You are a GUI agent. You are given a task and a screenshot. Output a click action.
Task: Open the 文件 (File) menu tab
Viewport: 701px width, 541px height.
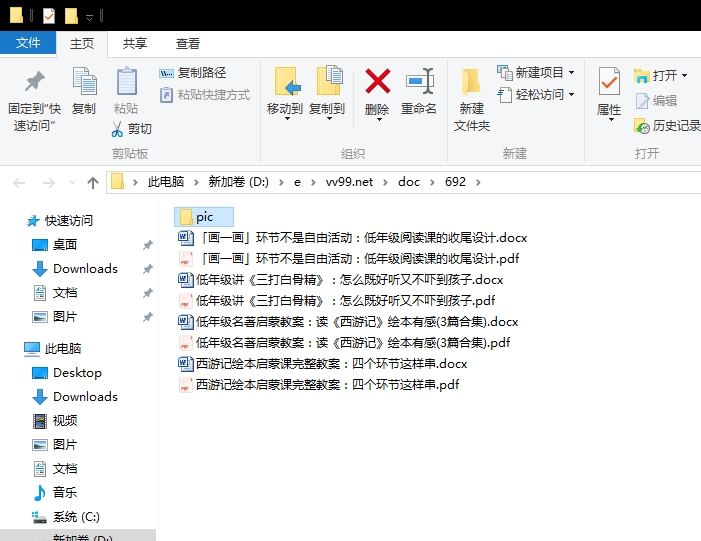28,43
